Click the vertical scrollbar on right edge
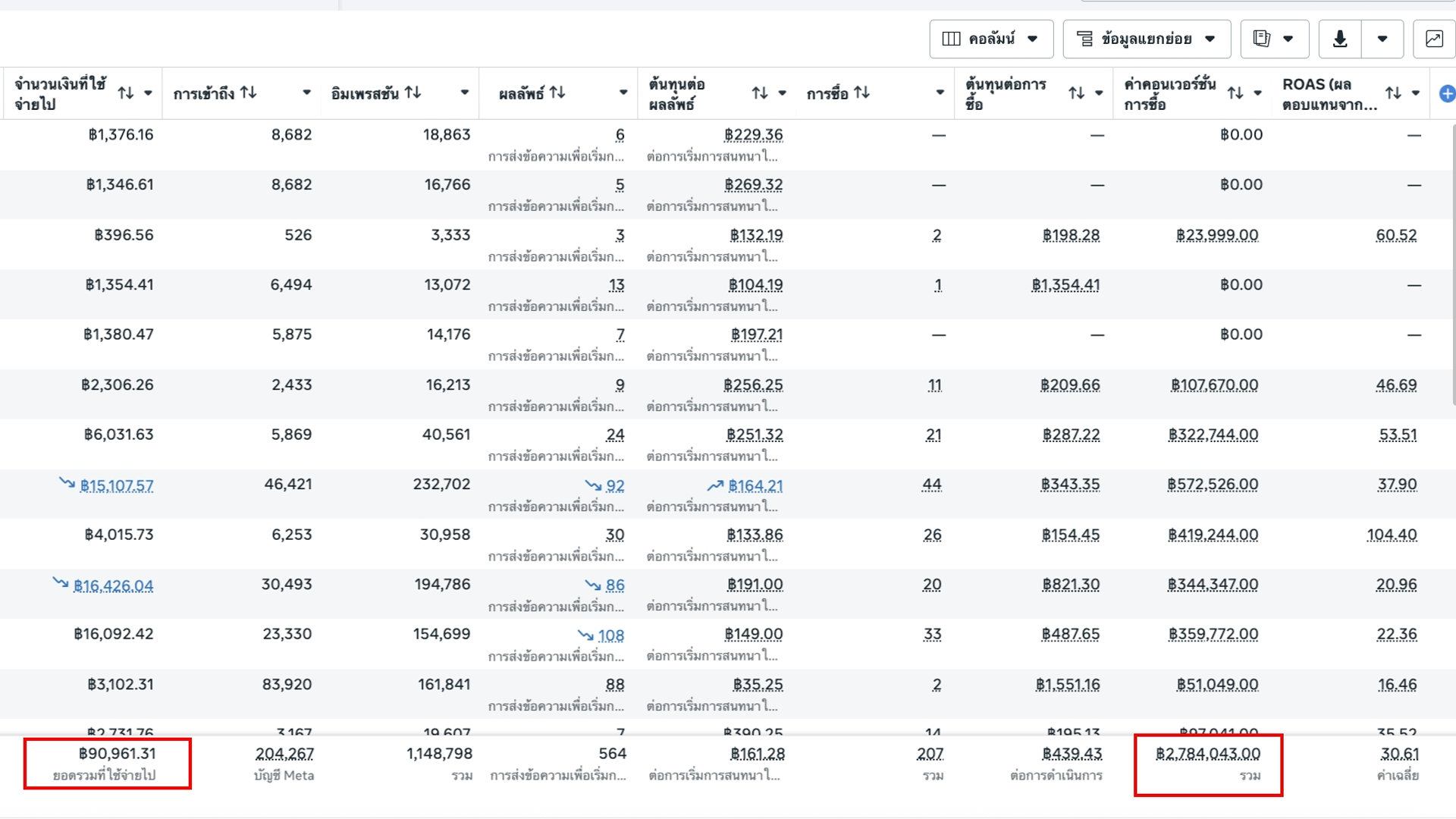Viewport: 1456px width, 819px height. (x=1452, y=265)
